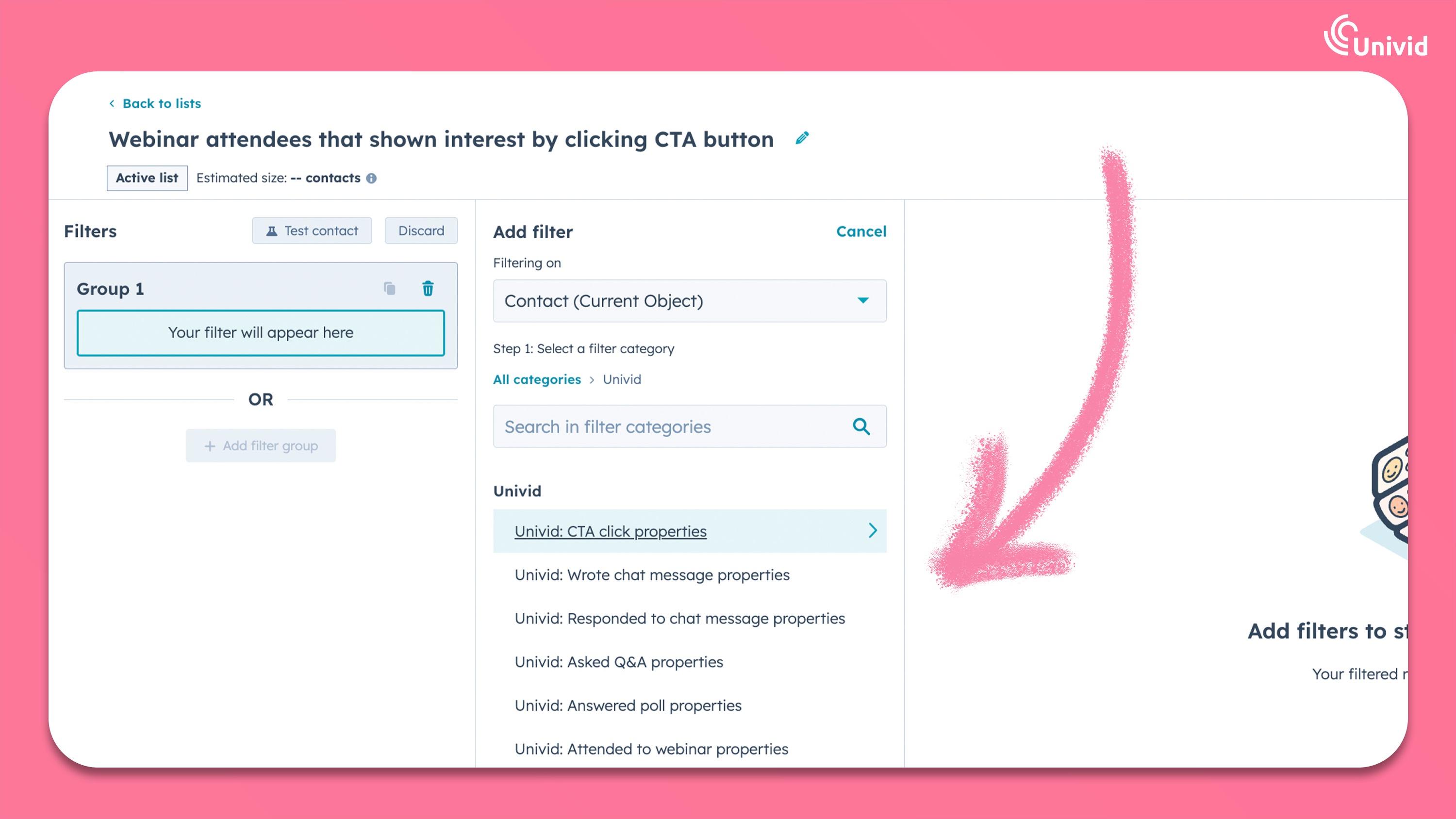Expand the All categories breadcrumb link
Image resolution: width=1456 pixels, height=819 pixels.
[x=537, y=379]
